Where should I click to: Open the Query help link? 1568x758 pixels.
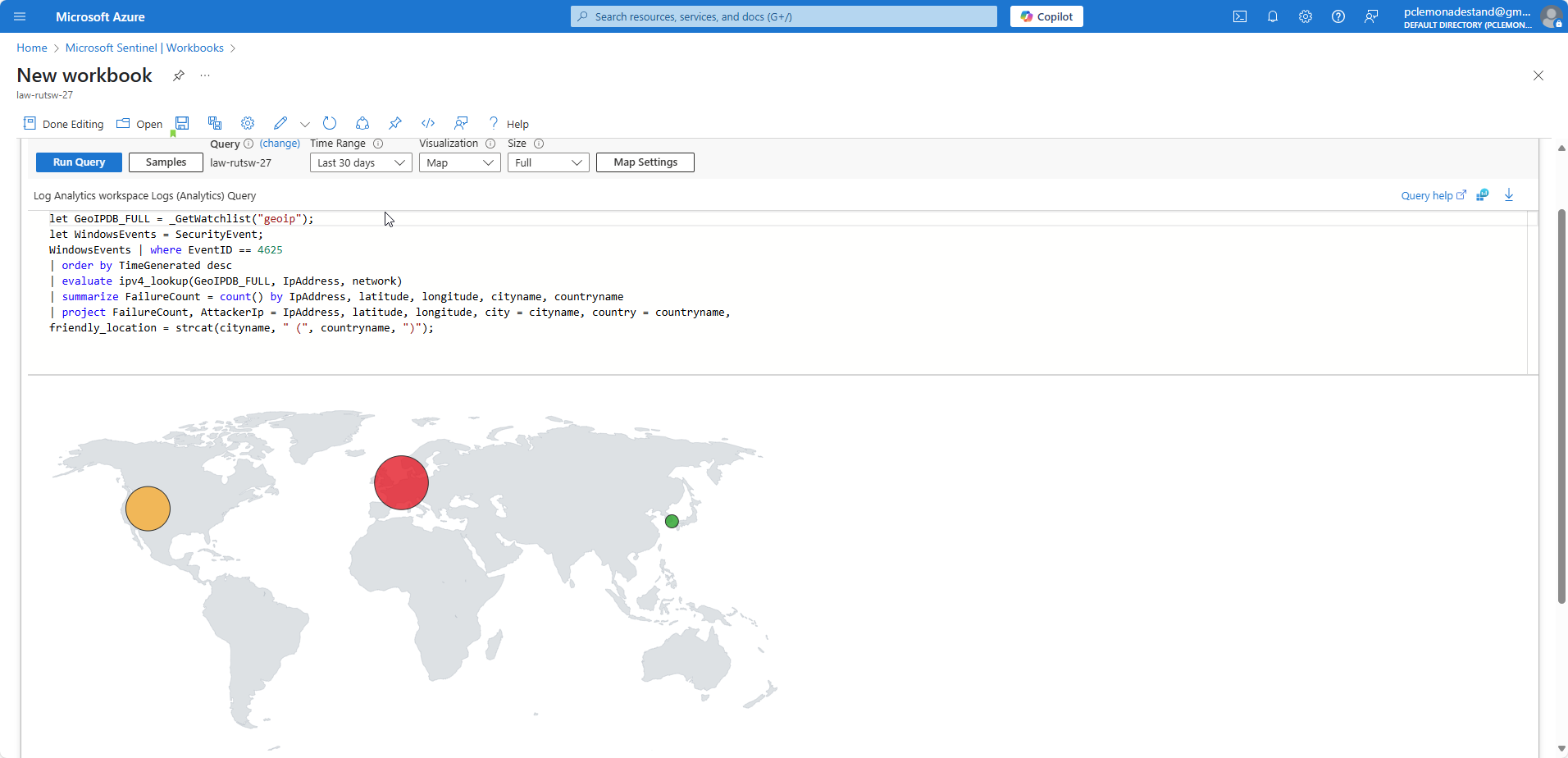pos(1433,195)
